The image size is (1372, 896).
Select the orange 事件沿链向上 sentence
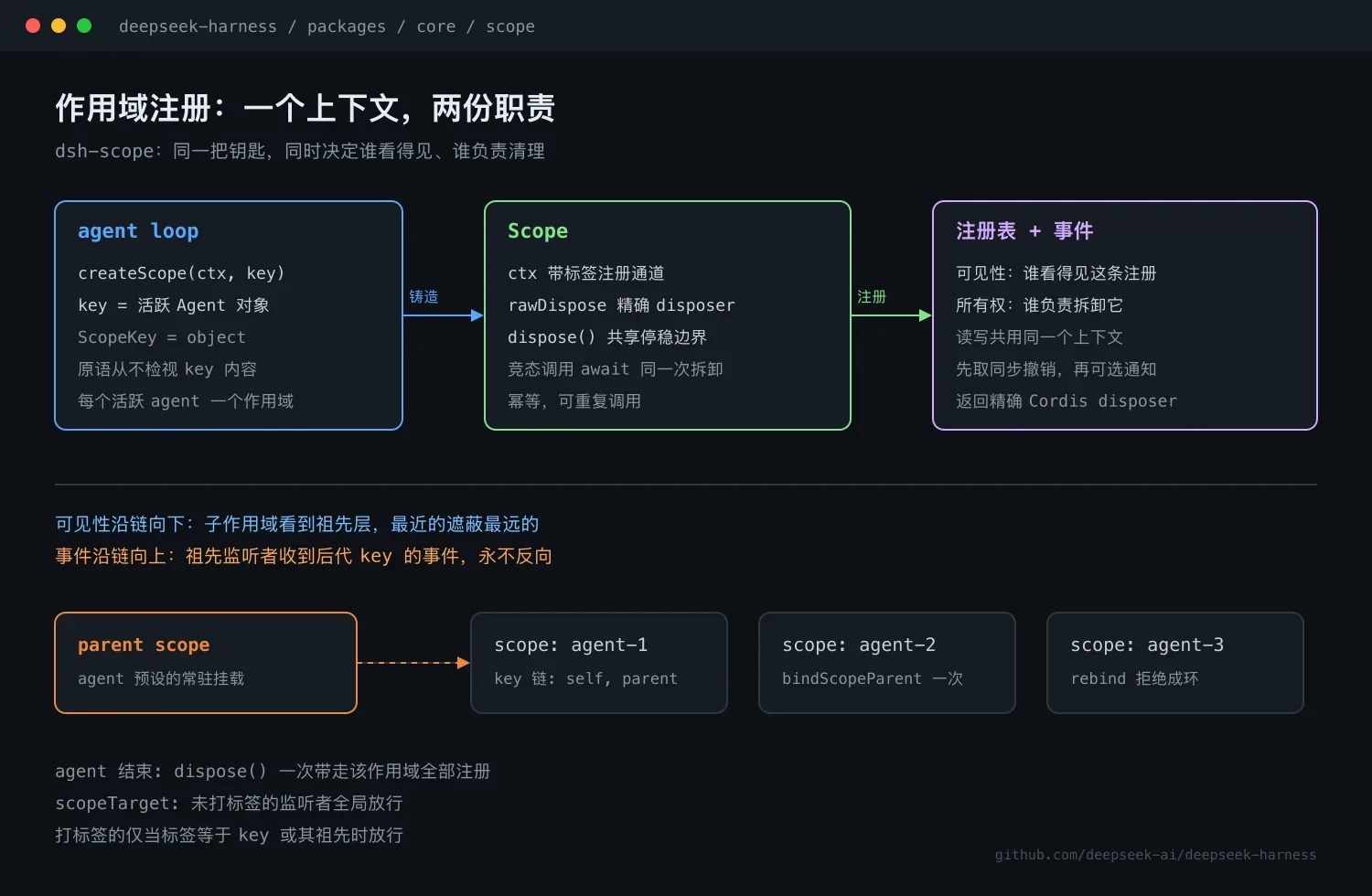304,556
